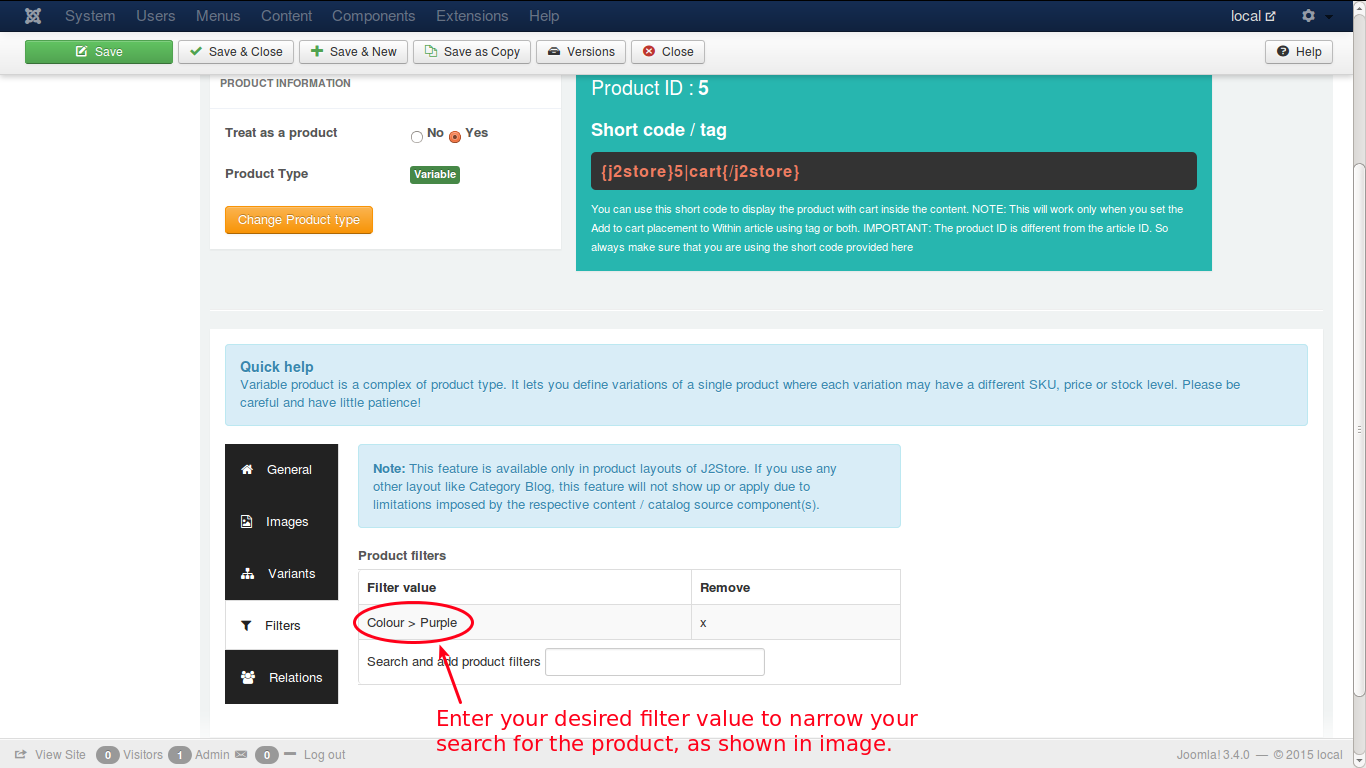Viewport: 1366px width, 768px height.
Task: Open the local site link
Action: click(x=1252, y=16)
